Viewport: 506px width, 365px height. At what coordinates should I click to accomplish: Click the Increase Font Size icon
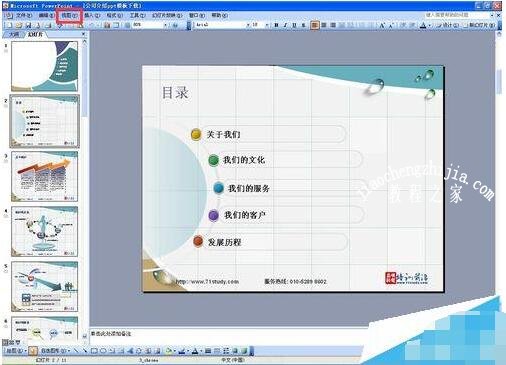point(382,25)
